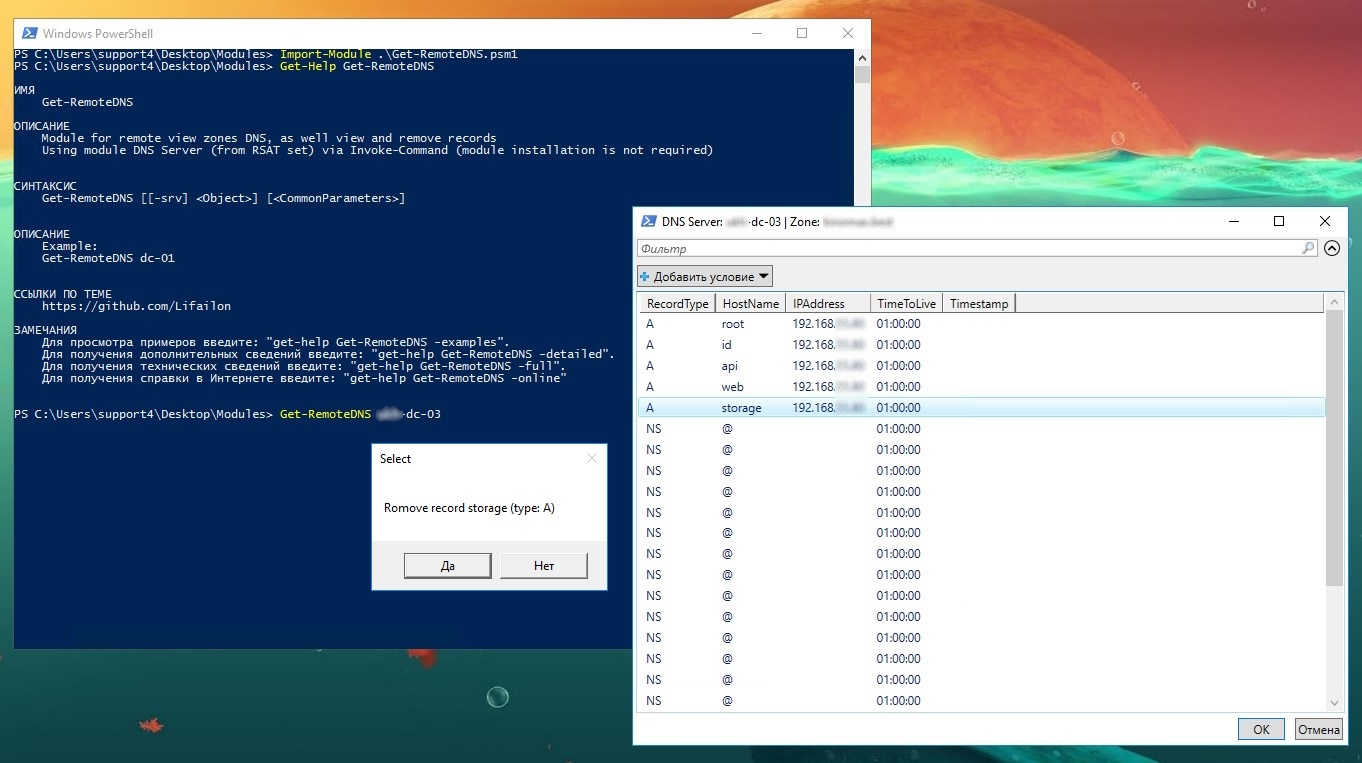Click OK in the DNS Server window
Viewport: 1362px width, 763px height.
(1261, 729)
